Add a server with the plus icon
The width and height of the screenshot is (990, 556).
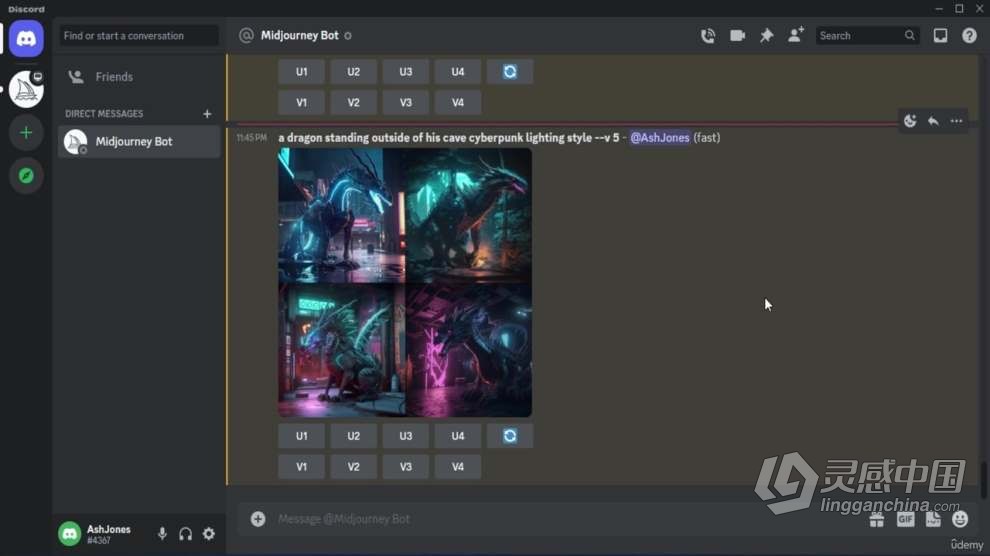click(26, 133)
